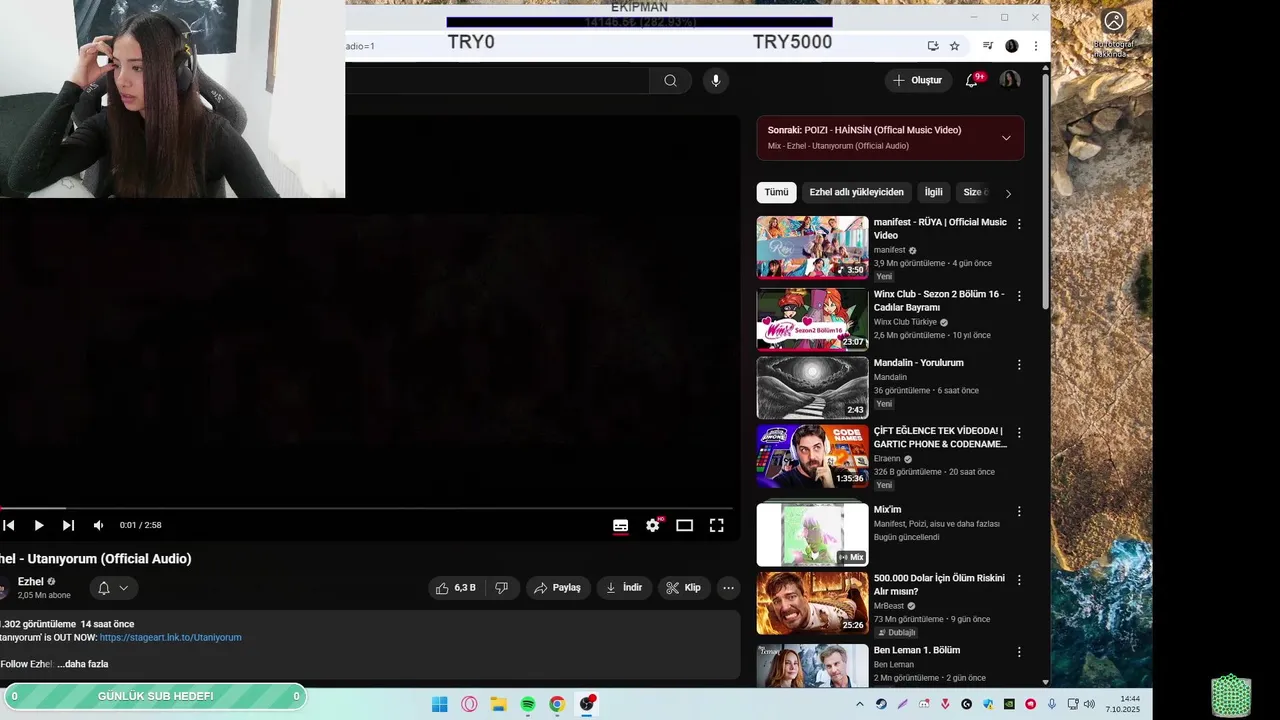
Task: Open the Discord tray icon
Action: 924,704
